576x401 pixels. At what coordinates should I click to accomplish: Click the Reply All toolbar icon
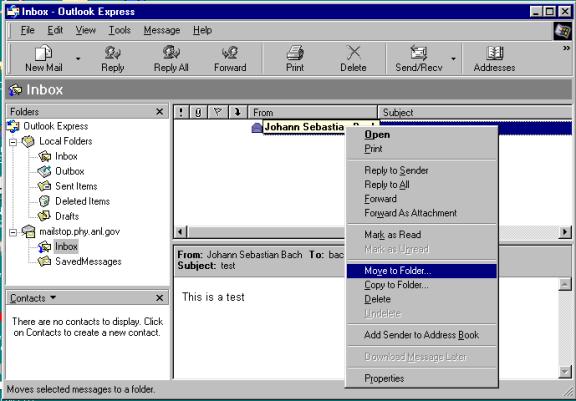tap(171, 58)
